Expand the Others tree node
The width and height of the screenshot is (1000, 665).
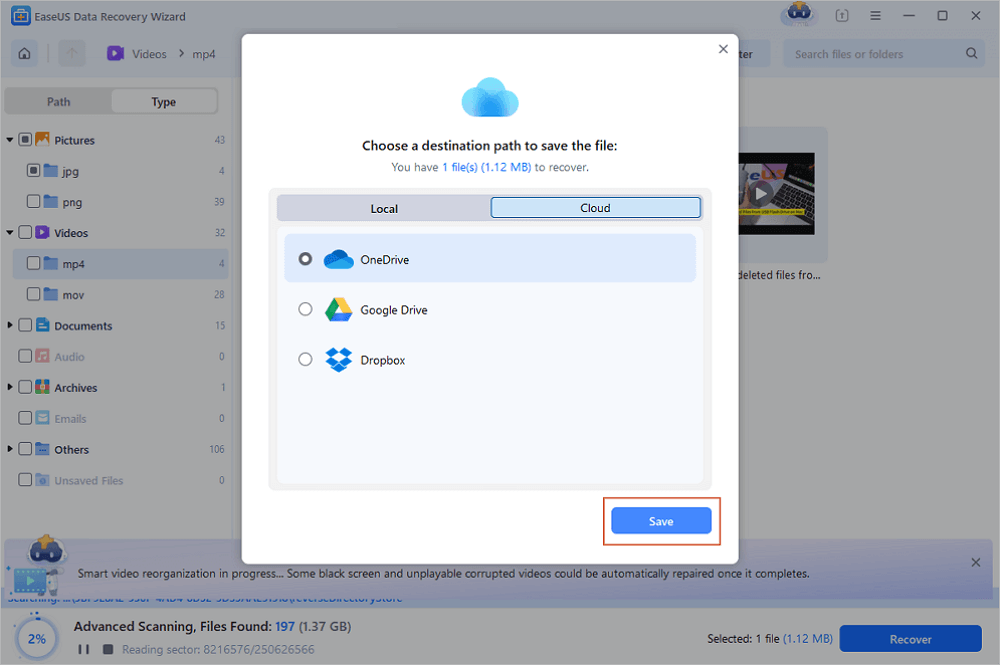(10, 449)
